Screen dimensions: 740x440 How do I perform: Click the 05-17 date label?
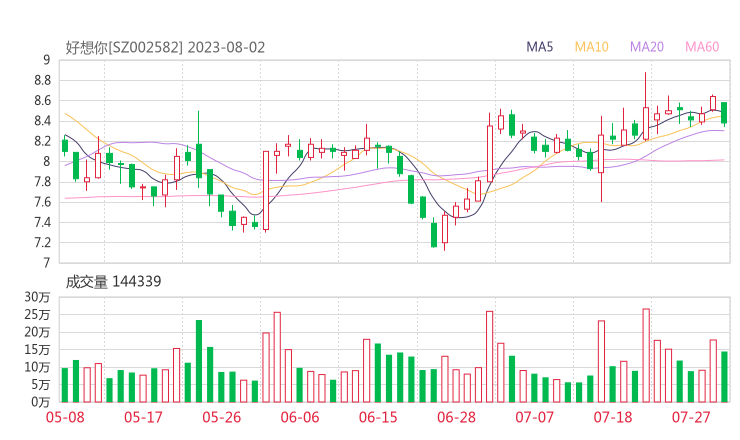coord(143,418)
